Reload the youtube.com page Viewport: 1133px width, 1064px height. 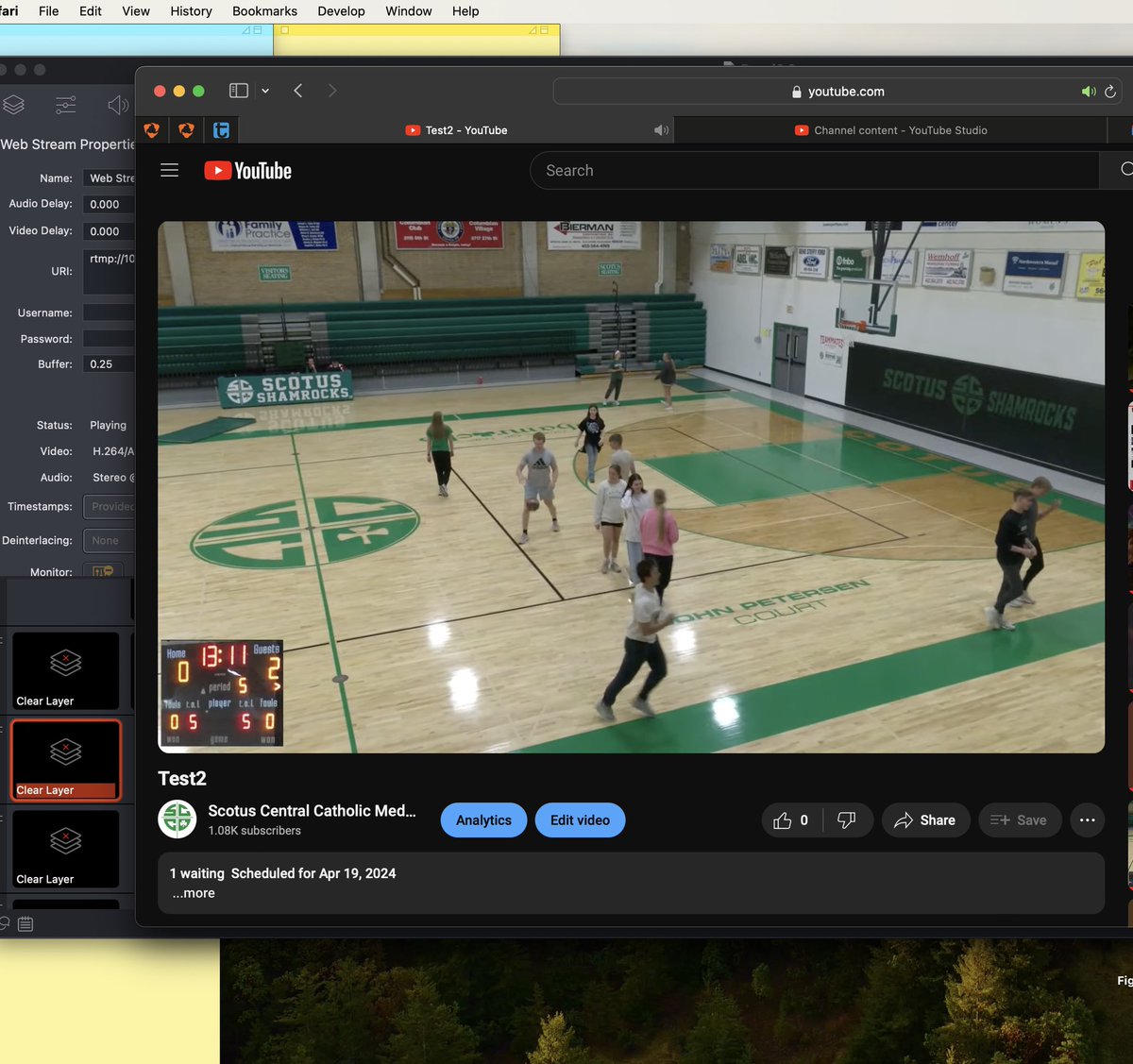click(1110, 92)
